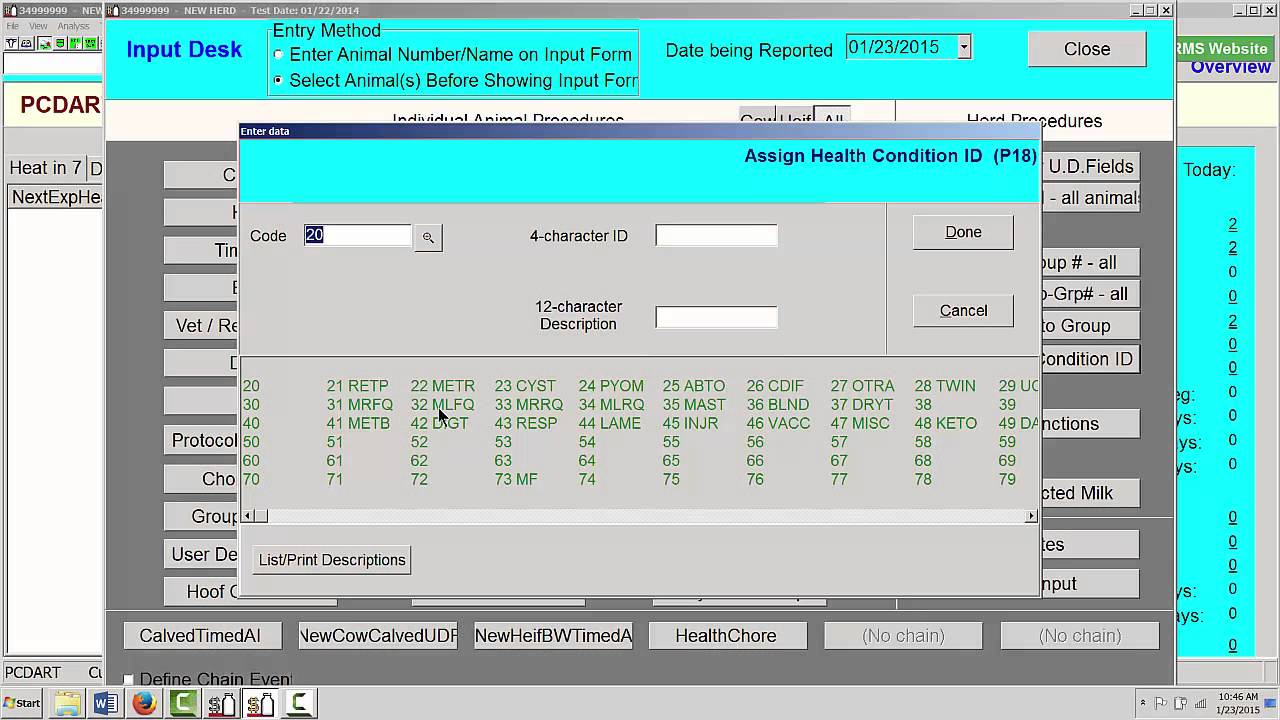1280x720 pixels.
Task: Select code 45 INJR in the list
Action: point(690,424)
